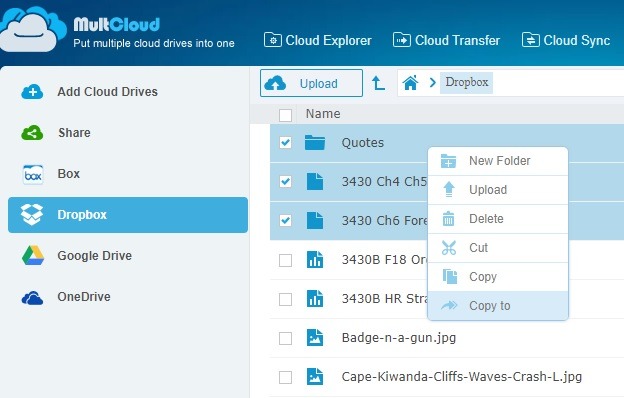Image resolution: width=624 pixels, height=398 pixels.
Task: Check the Badge-n-a-gun.jpg checkbox
Action: tap(285, 338)
